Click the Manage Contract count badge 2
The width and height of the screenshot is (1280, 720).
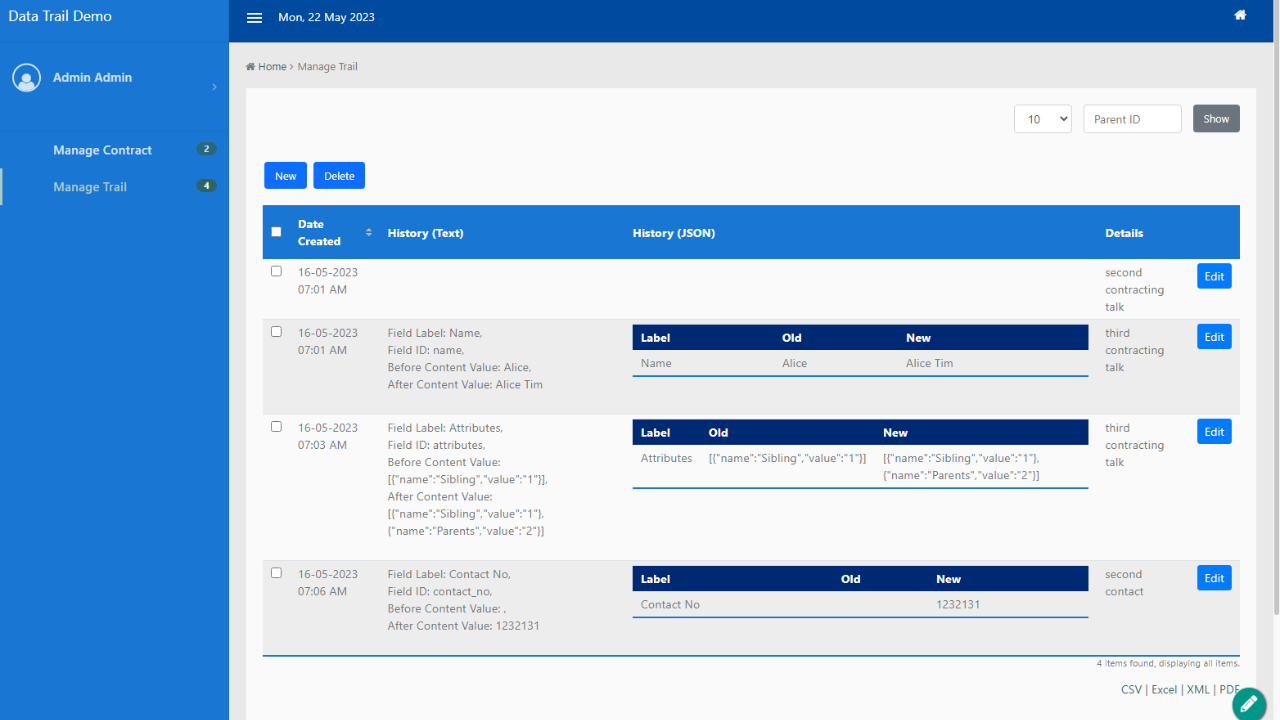(x=206, y=149)
